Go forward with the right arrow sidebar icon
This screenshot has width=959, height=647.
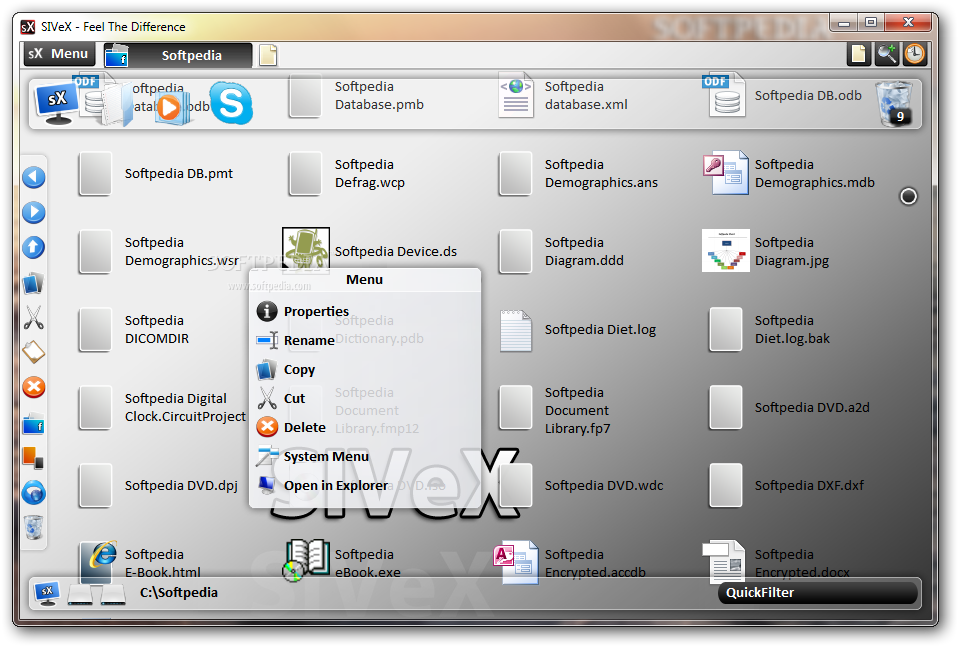pyautogui.click(x=34, y=212)
